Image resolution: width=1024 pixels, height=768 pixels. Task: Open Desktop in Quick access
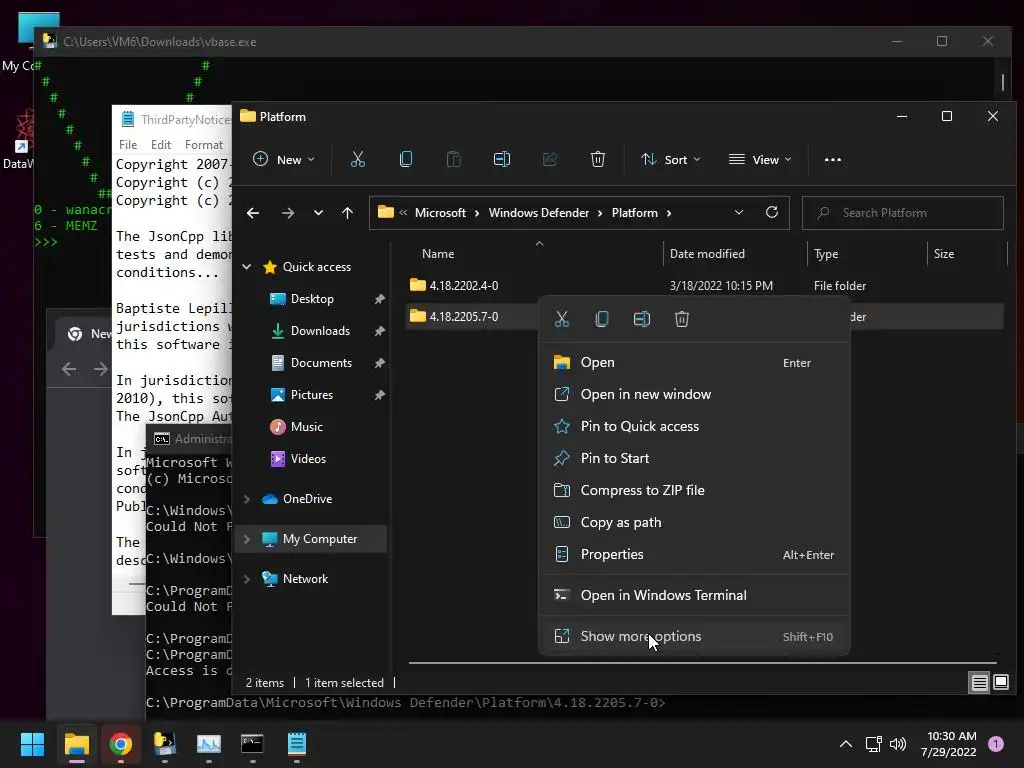(312, 298)
